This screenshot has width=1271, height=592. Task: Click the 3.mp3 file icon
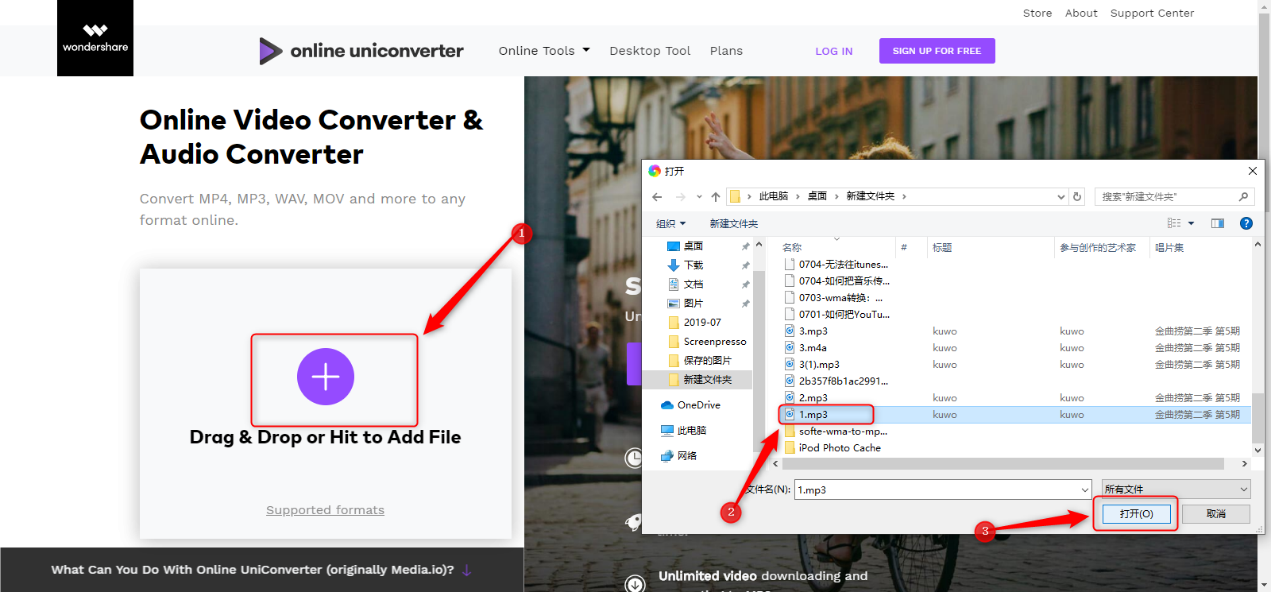pyautogui.click(x=789, y=331)
